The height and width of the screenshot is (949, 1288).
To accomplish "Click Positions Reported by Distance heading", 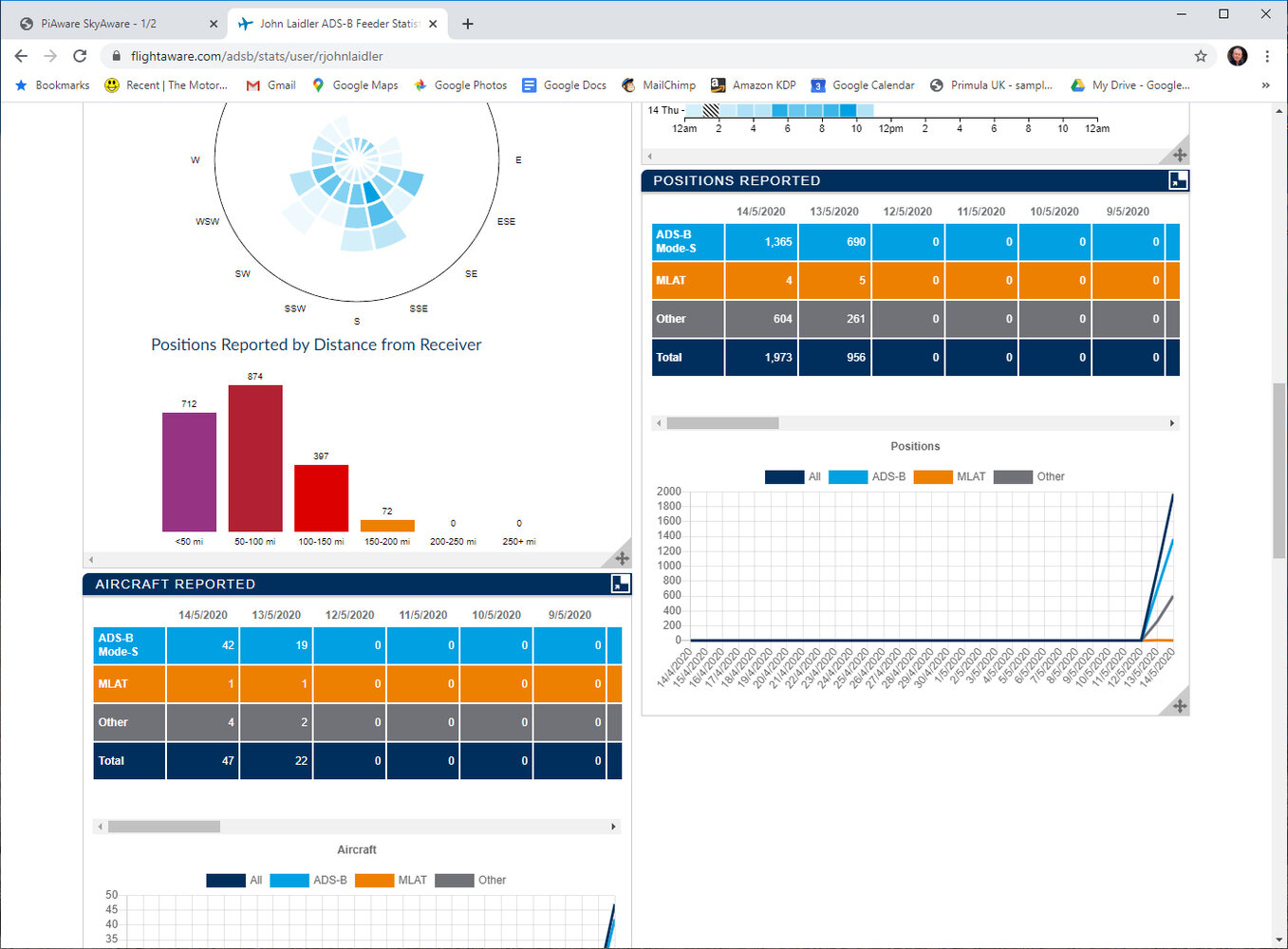I will (x=316, y=344).
